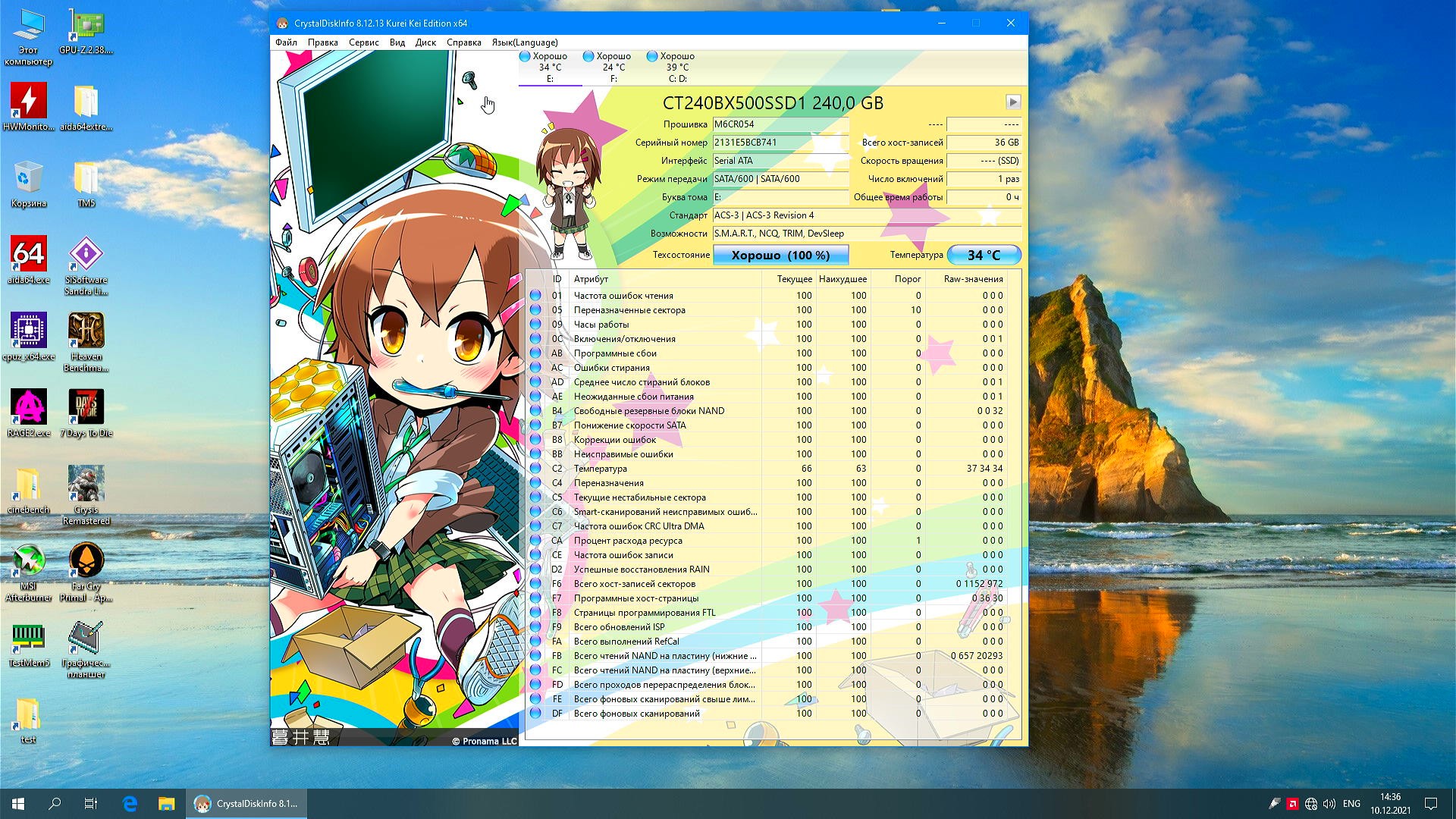Image resolution: width=1456 pixels, height=819 pixels.
Task: Click the Edge browser taskbar icon
Action: [130, 804]
